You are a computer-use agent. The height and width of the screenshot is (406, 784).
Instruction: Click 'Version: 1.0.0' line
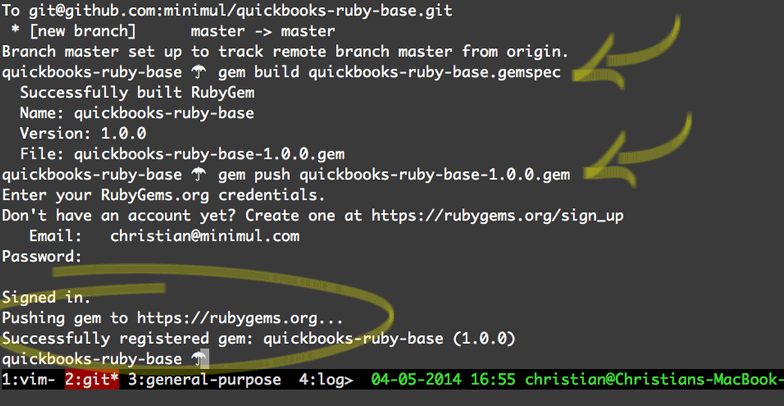(83, 134)
